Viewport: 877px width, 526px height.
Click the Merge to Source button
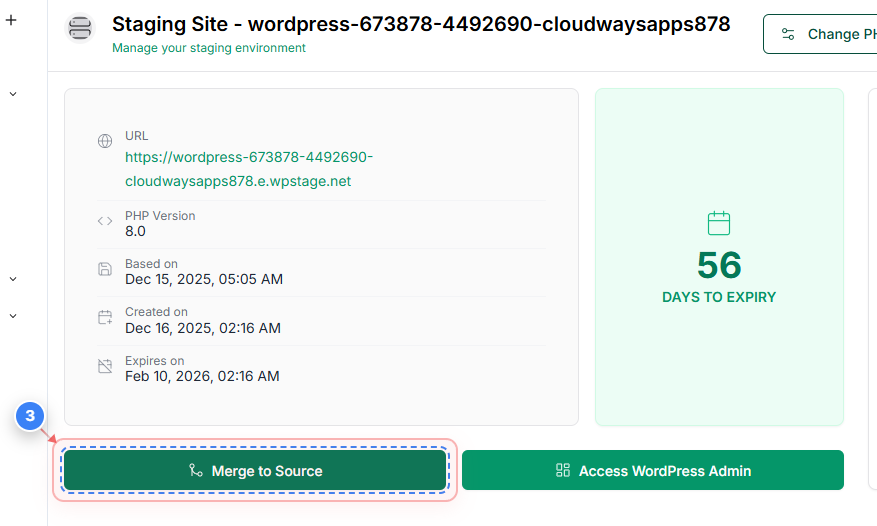coord(255,470)
